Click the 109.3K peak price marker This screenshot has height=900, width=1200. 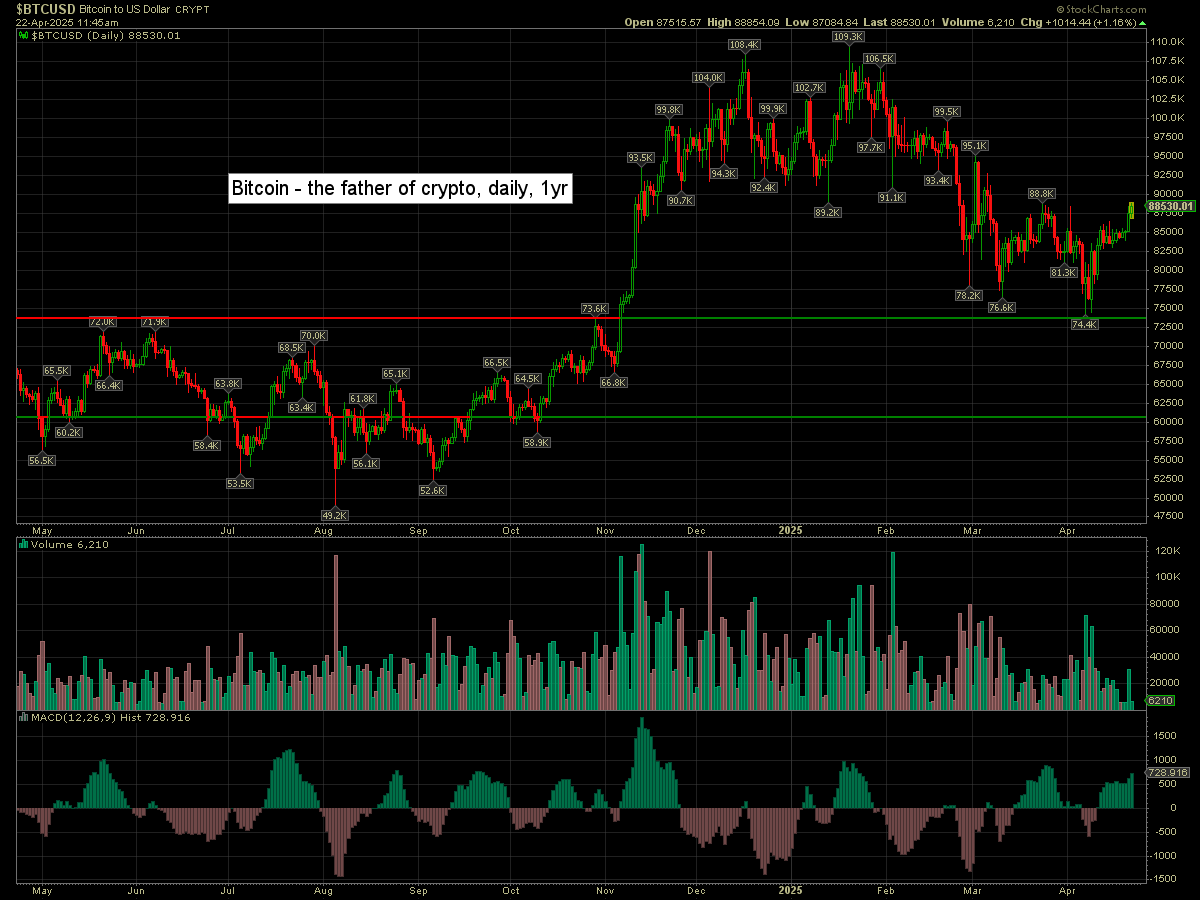pyautogui.click(x=847, y=36)
